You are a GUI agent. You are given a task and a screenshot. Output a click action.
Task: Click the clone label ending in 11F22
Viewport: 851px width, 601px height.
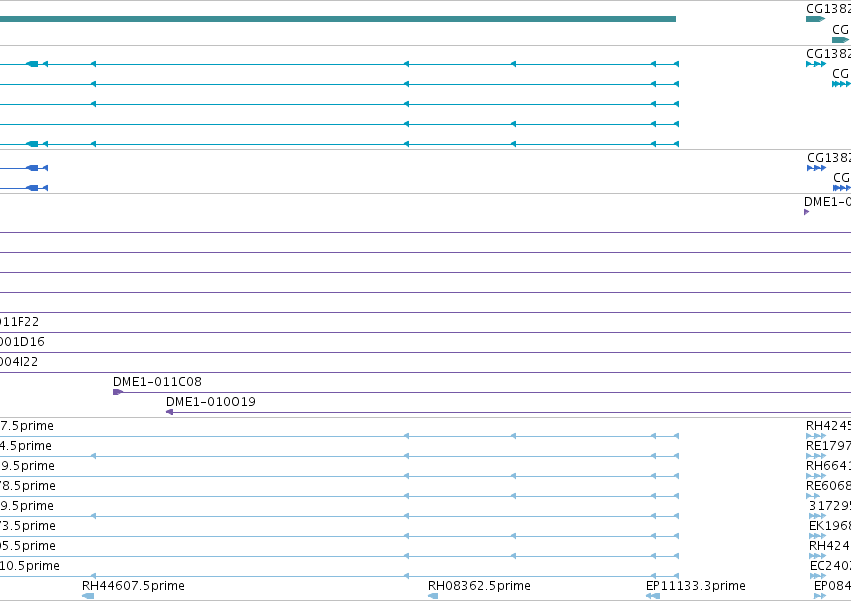coord(20,322)
